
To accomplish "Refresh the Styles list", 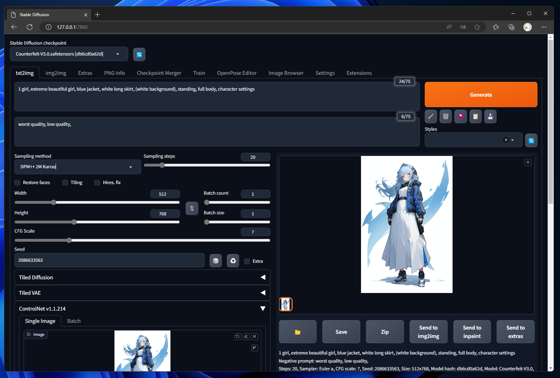I will [x=531, y=140].
